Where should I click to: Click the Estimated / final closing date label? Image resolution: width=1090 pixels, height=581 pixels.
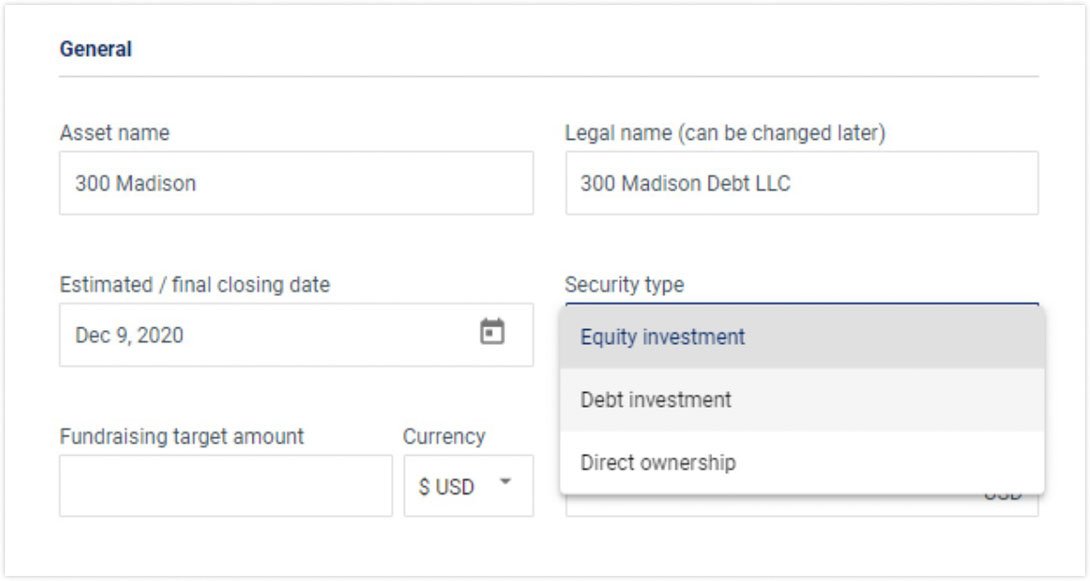tap(195, 284)
